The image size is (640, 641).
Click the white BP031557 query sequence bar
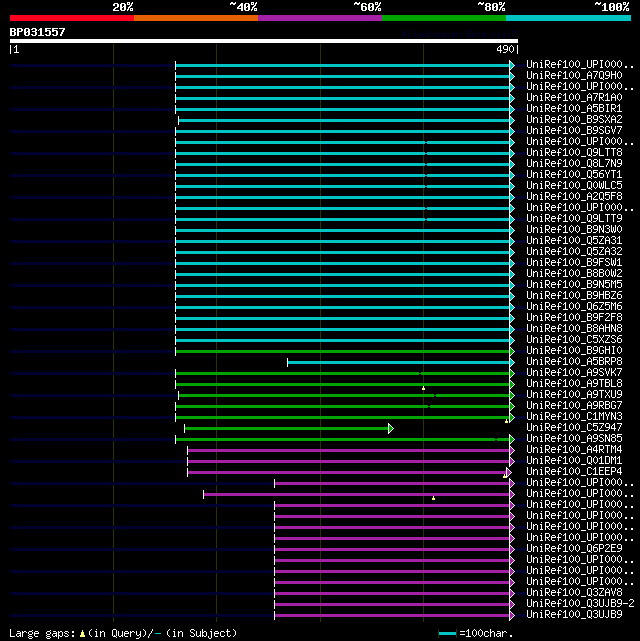click(264, 41)
